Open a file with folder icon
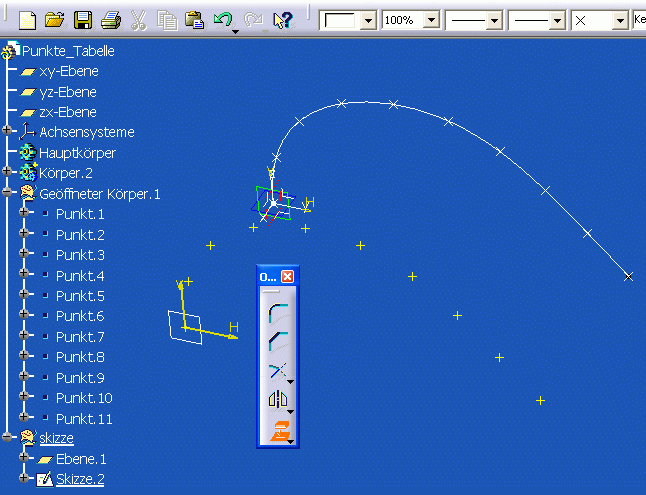The image size is (646, 495). tap(54, 20)
